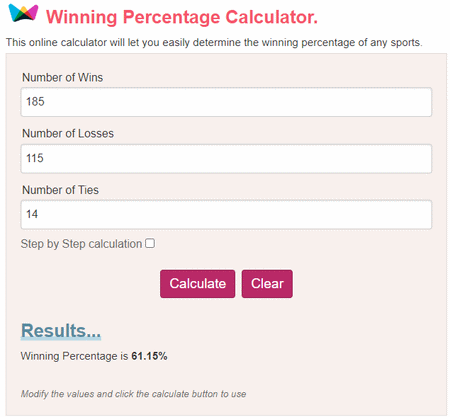Focus the Number of Ties input field

(x=226, y=214)
